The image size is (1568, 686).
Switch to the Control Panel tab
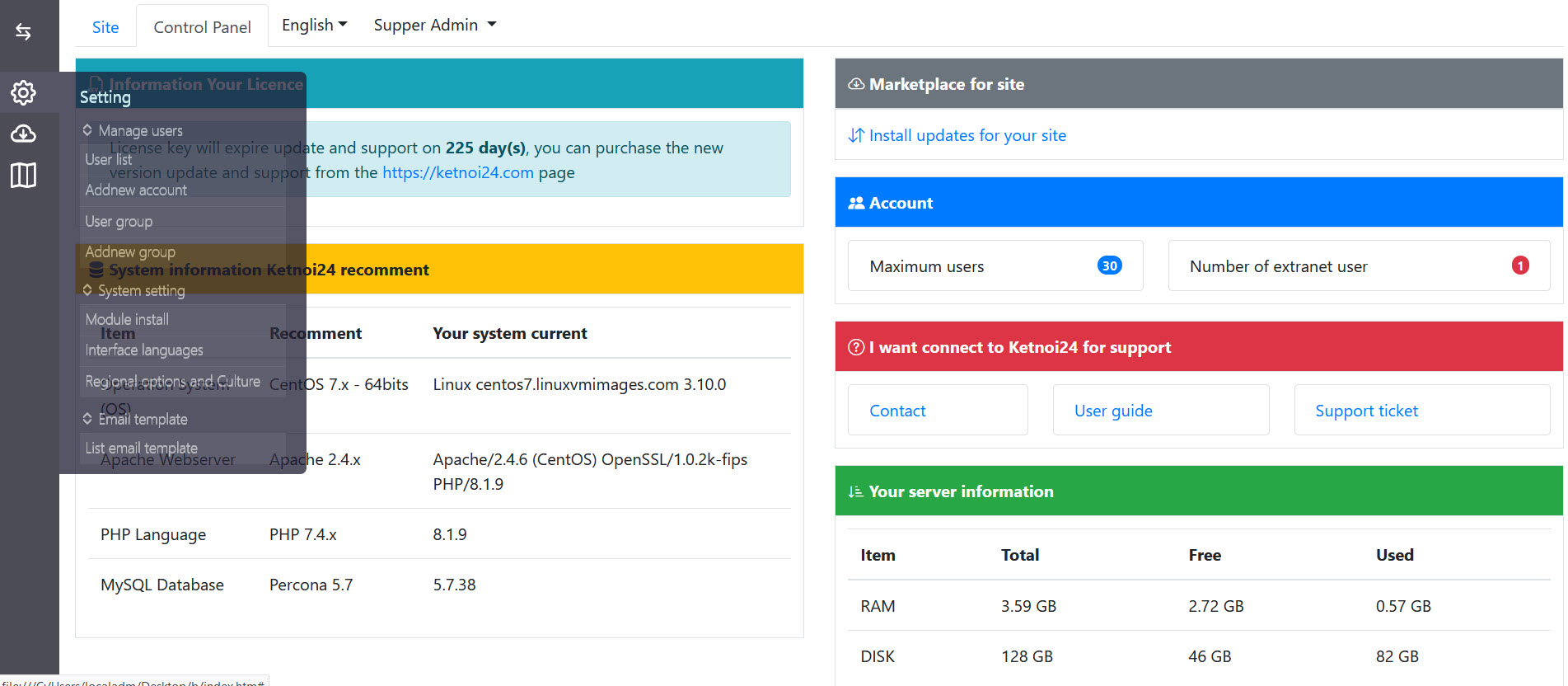202,27
